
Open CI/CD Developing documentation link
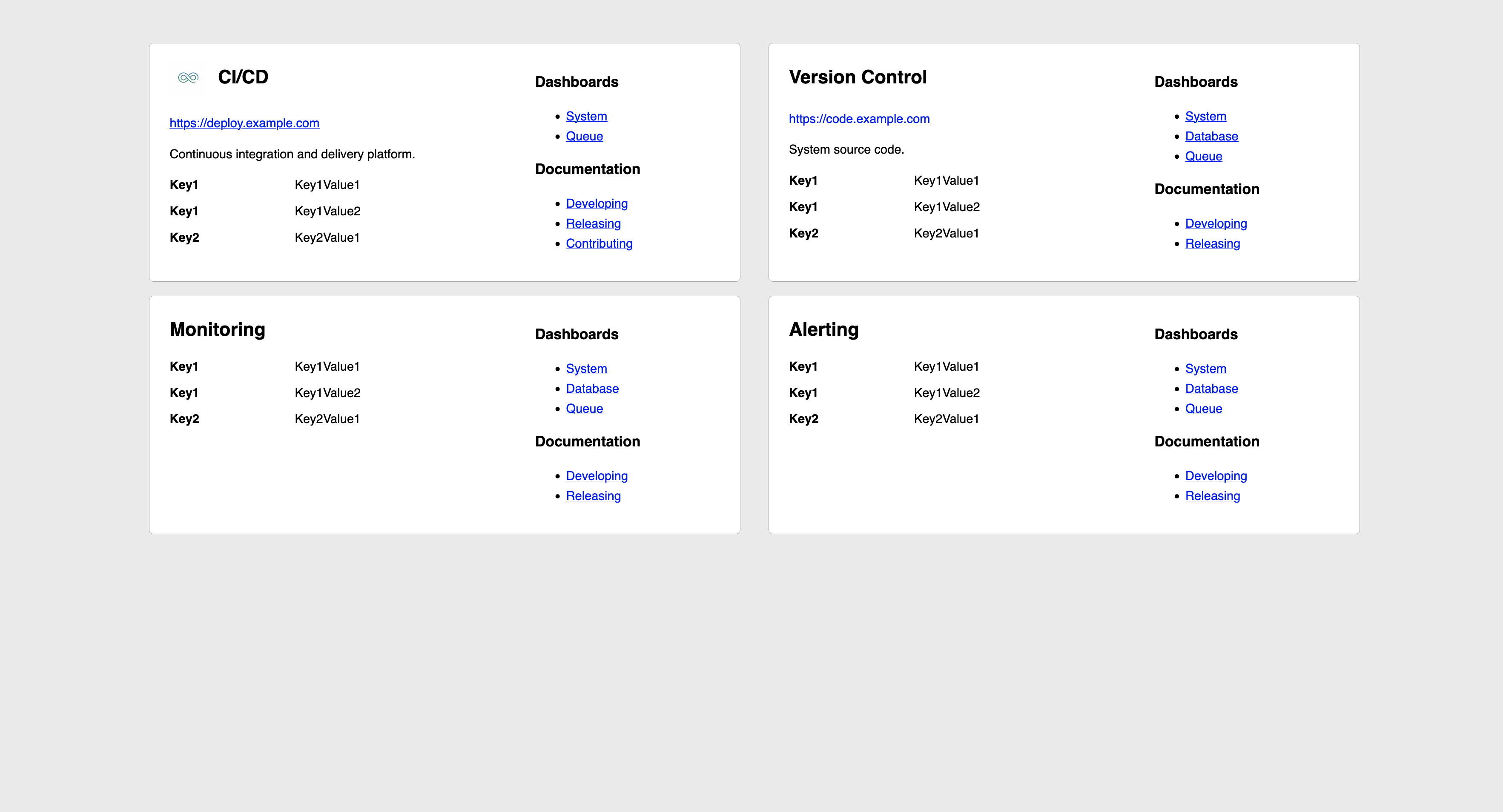click(x=596, y=203)
